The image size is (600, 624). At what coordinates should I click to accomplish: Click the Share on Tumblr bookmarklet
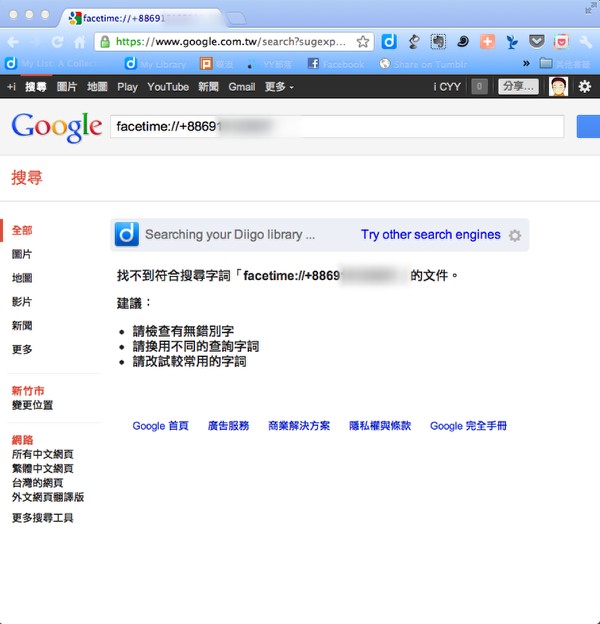coord(423,64)
